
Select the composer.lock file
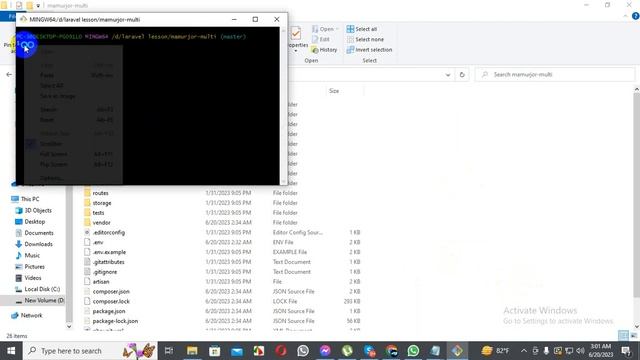[111, 301]
